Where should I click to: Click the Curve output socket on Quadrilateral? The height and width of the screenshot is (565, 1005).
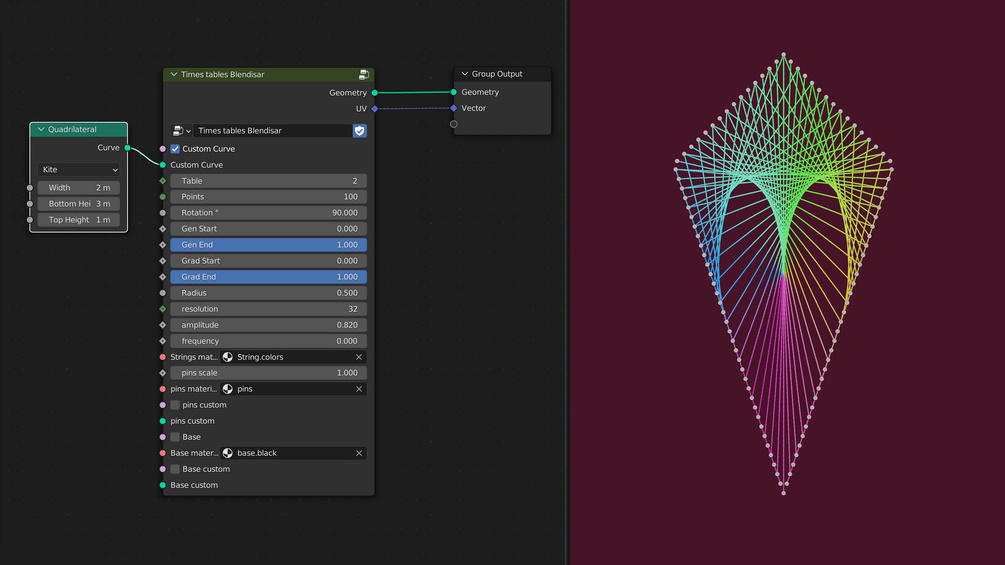click(128, 148)
